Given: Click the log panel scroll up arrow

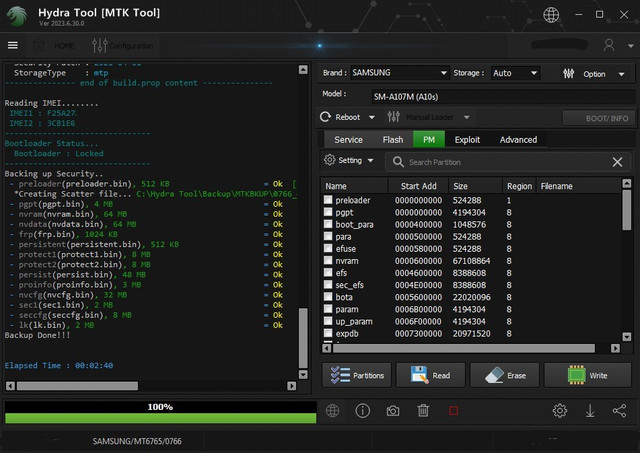Looking at the screenshot, I should coord(303,69).
